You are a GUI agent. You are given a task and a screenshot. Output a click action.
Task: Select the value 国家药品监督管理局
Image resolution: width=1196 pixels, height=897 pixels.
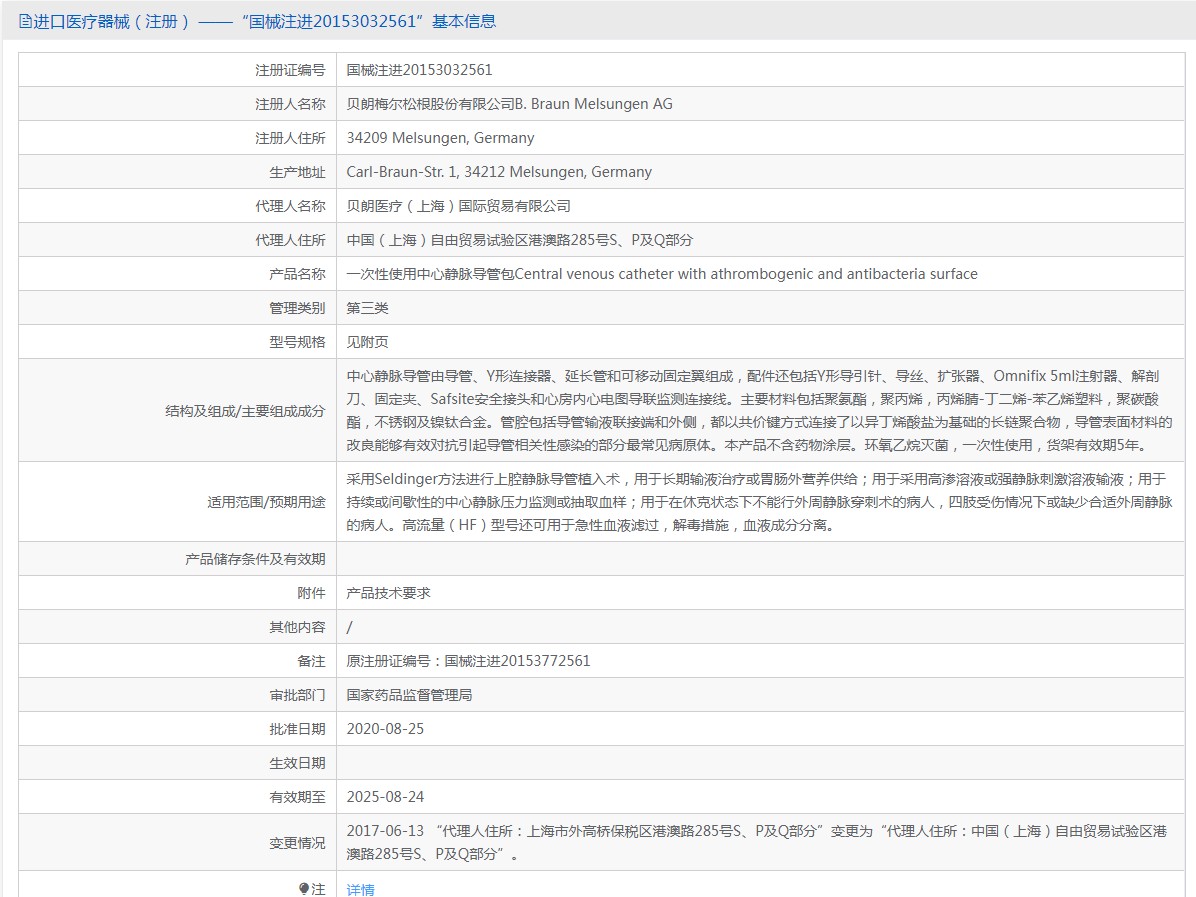pos(410,695)
